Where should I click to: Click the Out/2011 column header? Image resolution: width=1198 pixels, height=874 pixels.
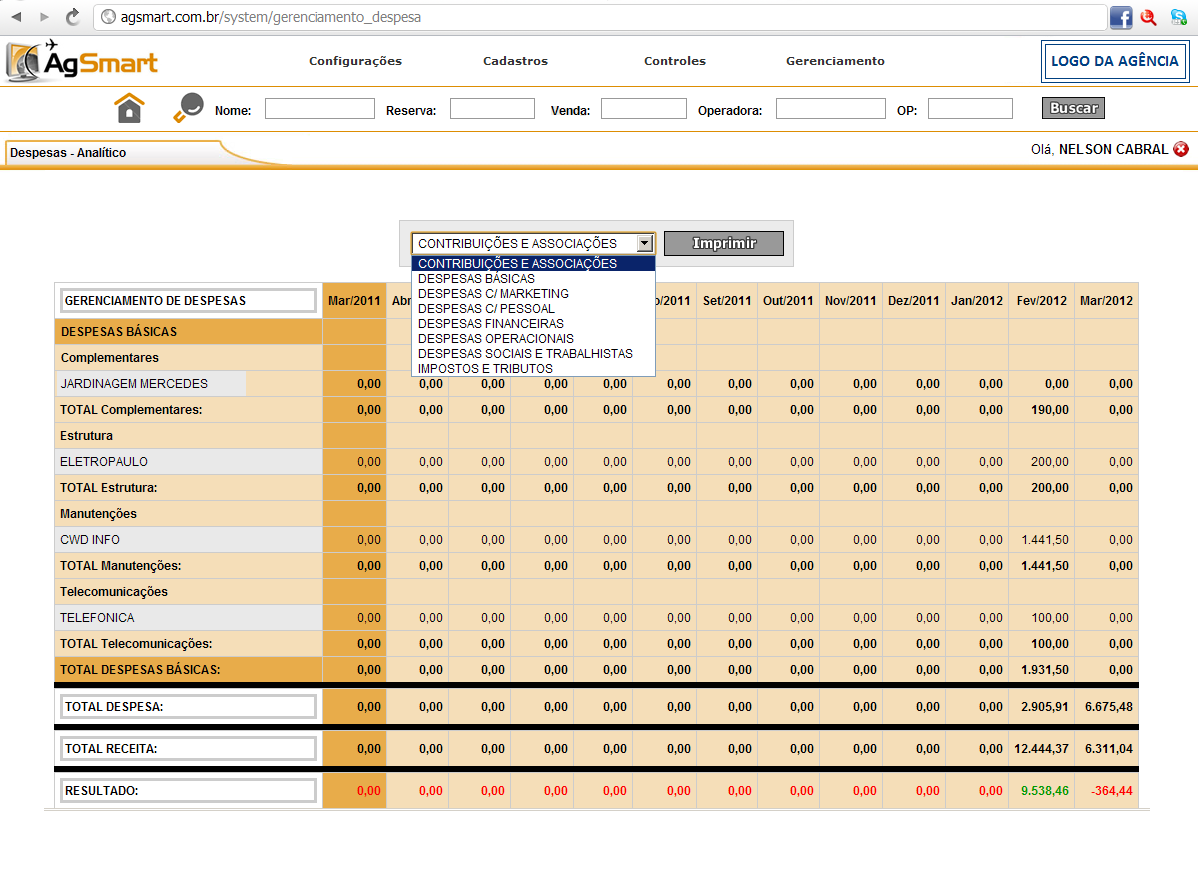pyautogui.click(x=788, y=301)
